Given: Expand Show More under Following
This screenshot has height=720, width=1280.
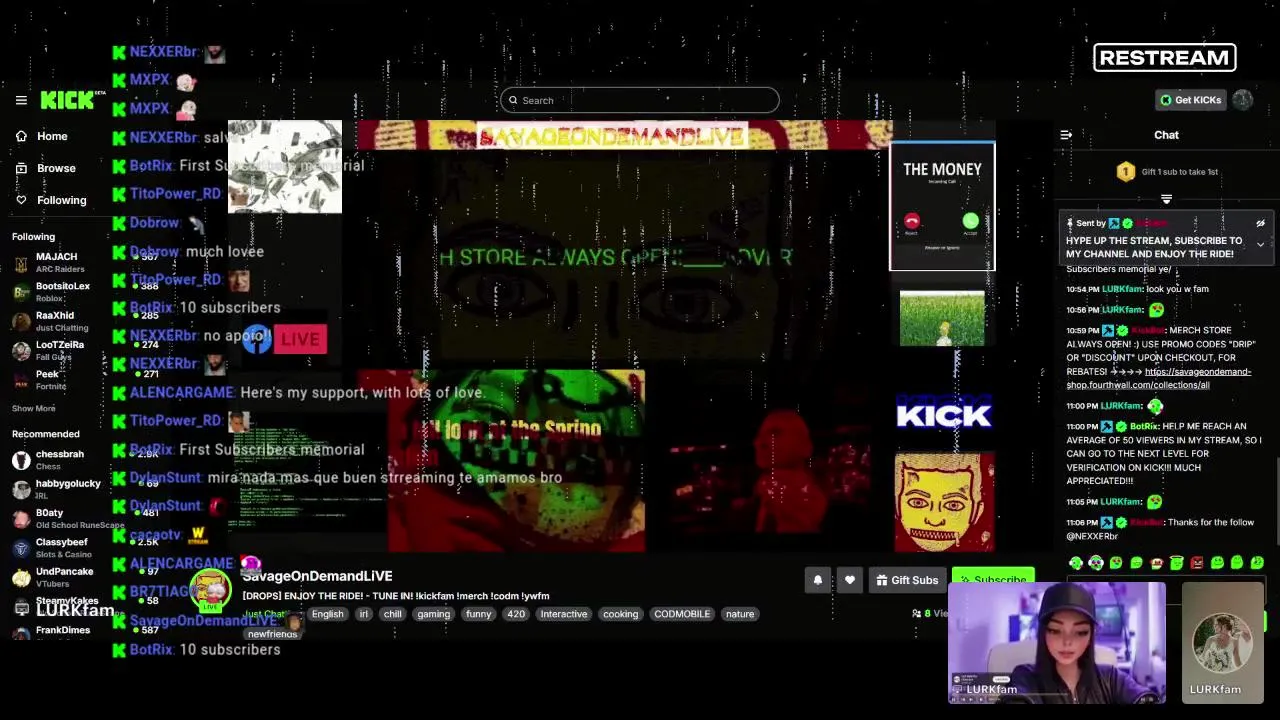Looking at the screenshot, I should [33, 408].
